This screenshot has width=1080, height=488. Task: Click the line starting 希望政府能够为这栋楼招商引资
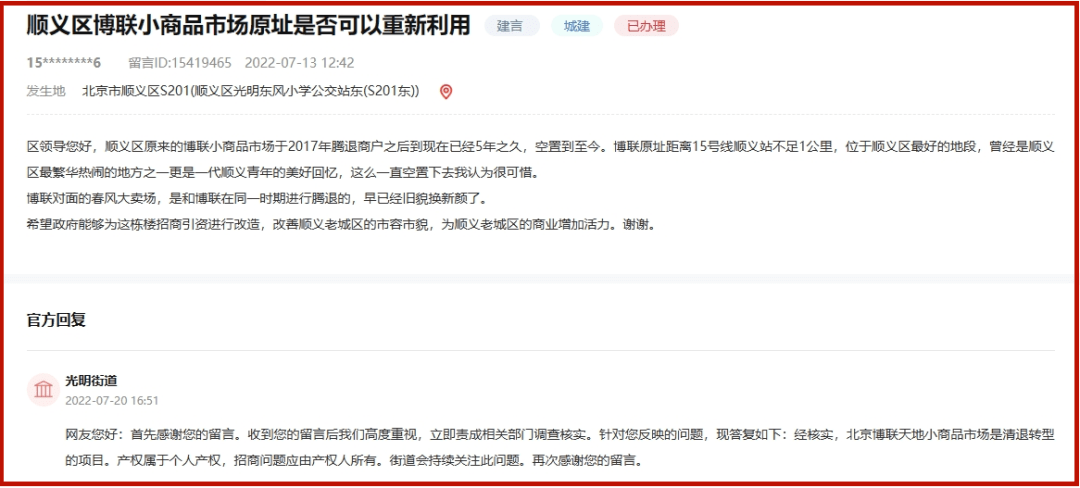[x=340, y=225]
